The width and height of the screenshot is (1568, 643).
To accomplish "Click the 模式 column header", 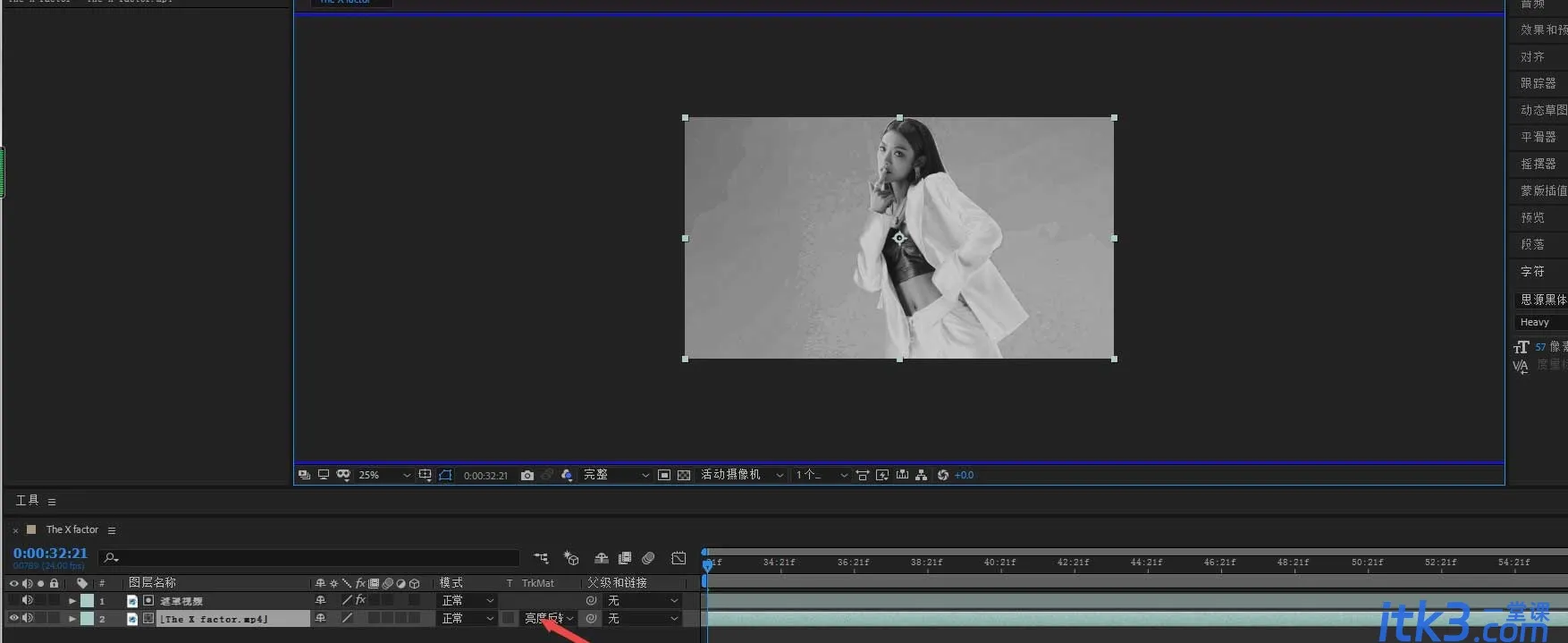I will click(451, 582).
